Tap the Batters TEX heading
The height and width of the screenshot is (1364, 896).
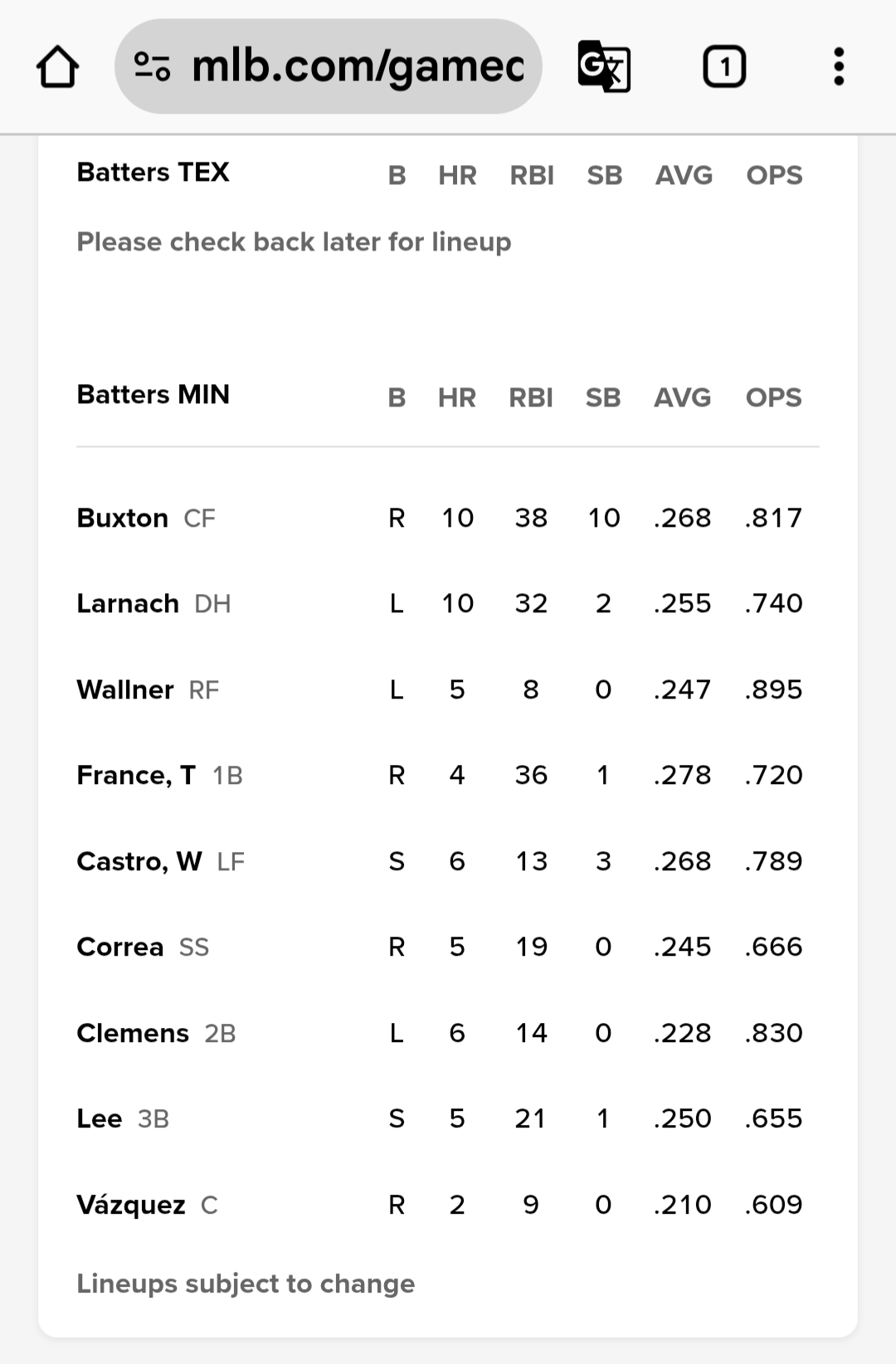[153, 172]
